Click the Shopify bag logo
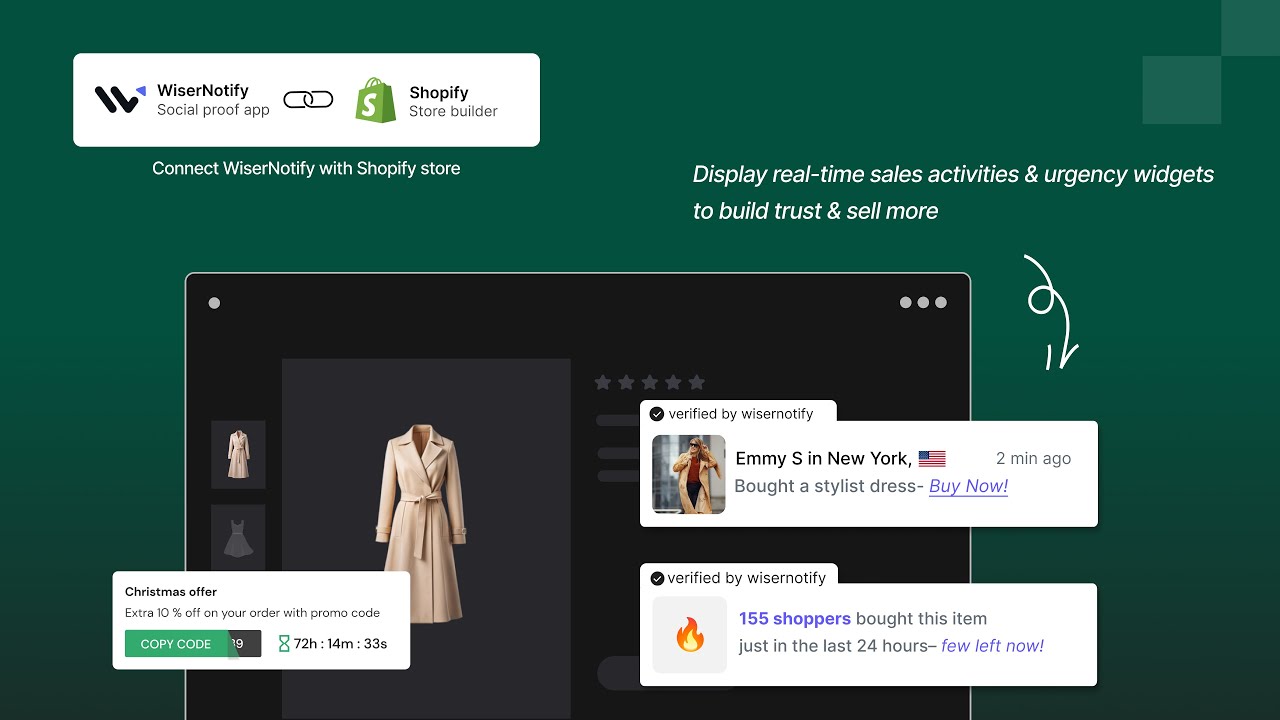 tap(376, 100)
